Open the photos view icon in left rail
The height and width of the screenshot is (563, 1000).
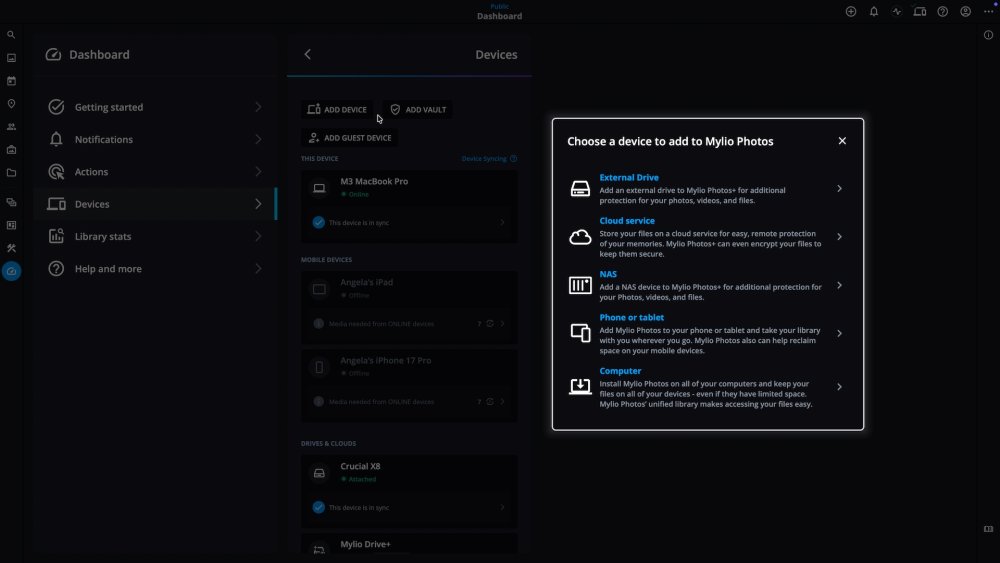[x=11, y=58]
